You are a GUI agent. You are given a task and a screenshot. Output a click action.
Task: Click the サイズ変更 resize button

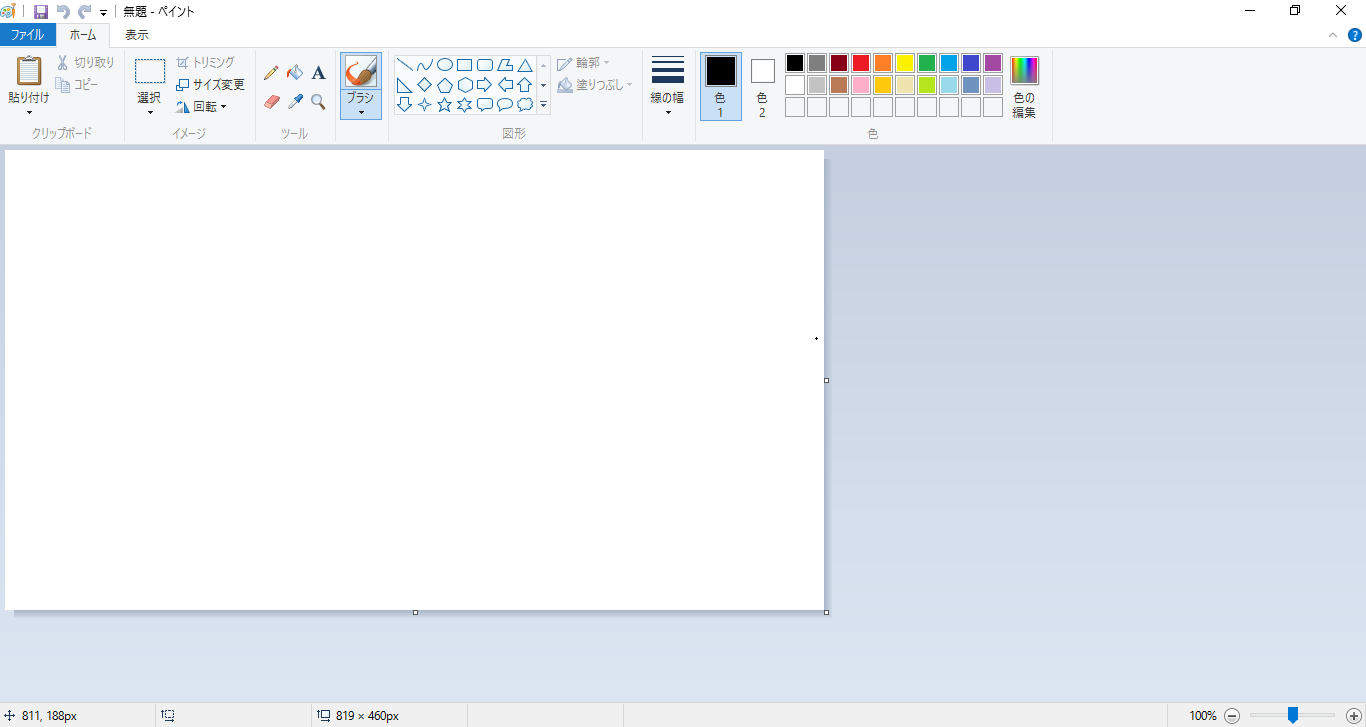click(x=210, y=85)
